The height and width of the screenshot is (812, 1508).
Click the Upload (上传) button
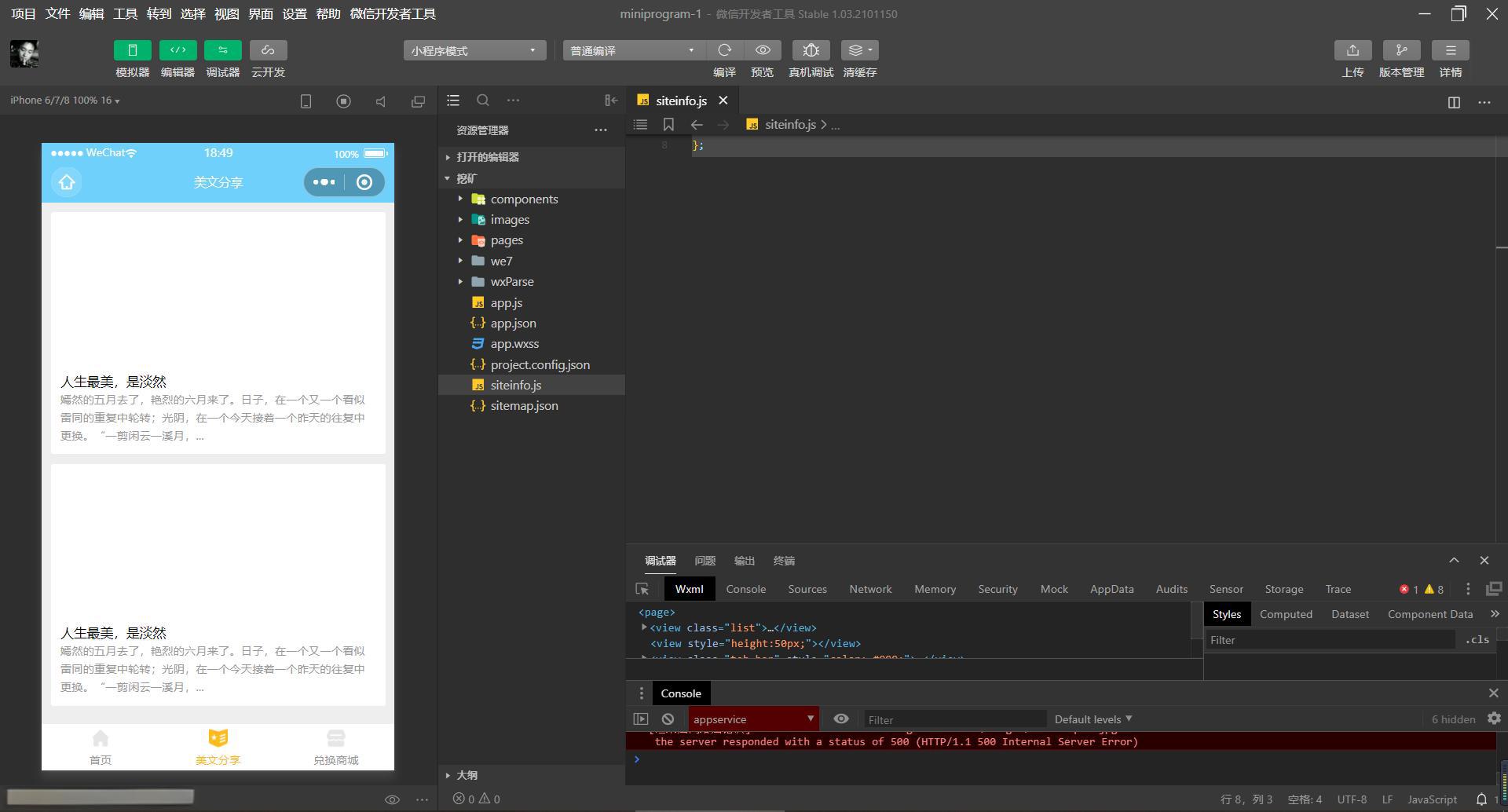(x=1352, y=50)
